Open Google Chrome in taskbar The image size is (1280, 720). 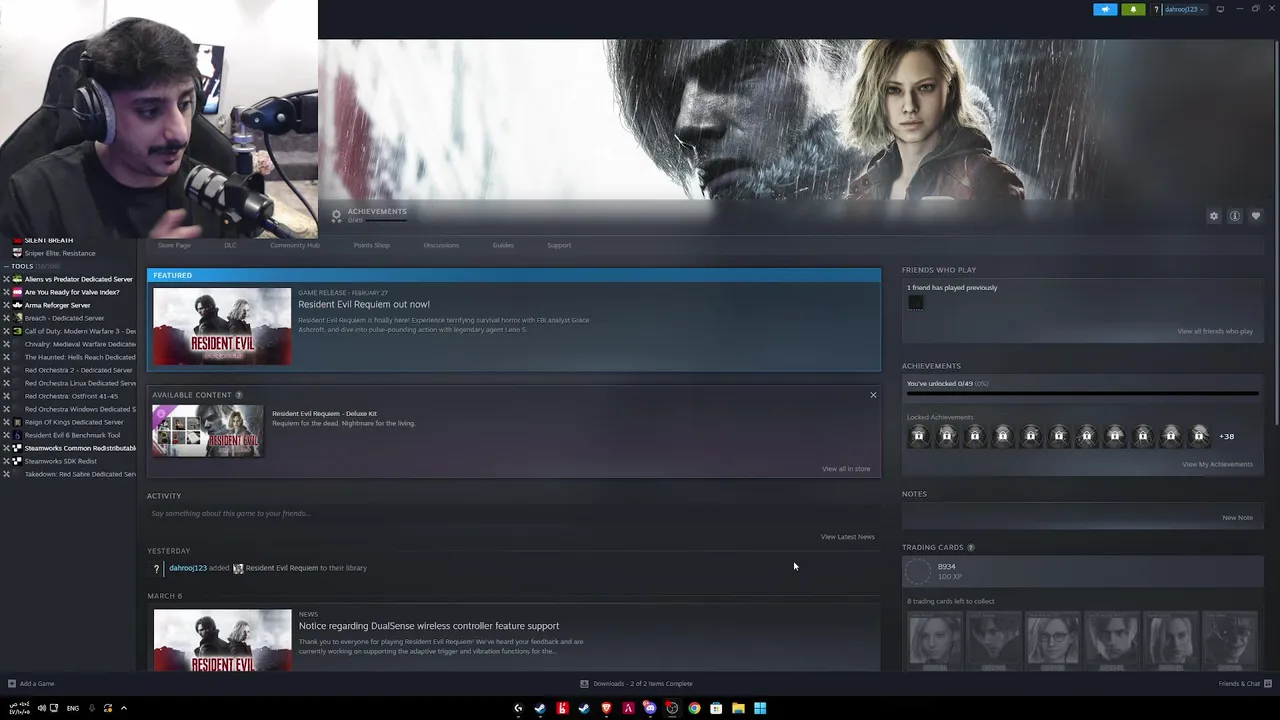(x=694, y=708)
